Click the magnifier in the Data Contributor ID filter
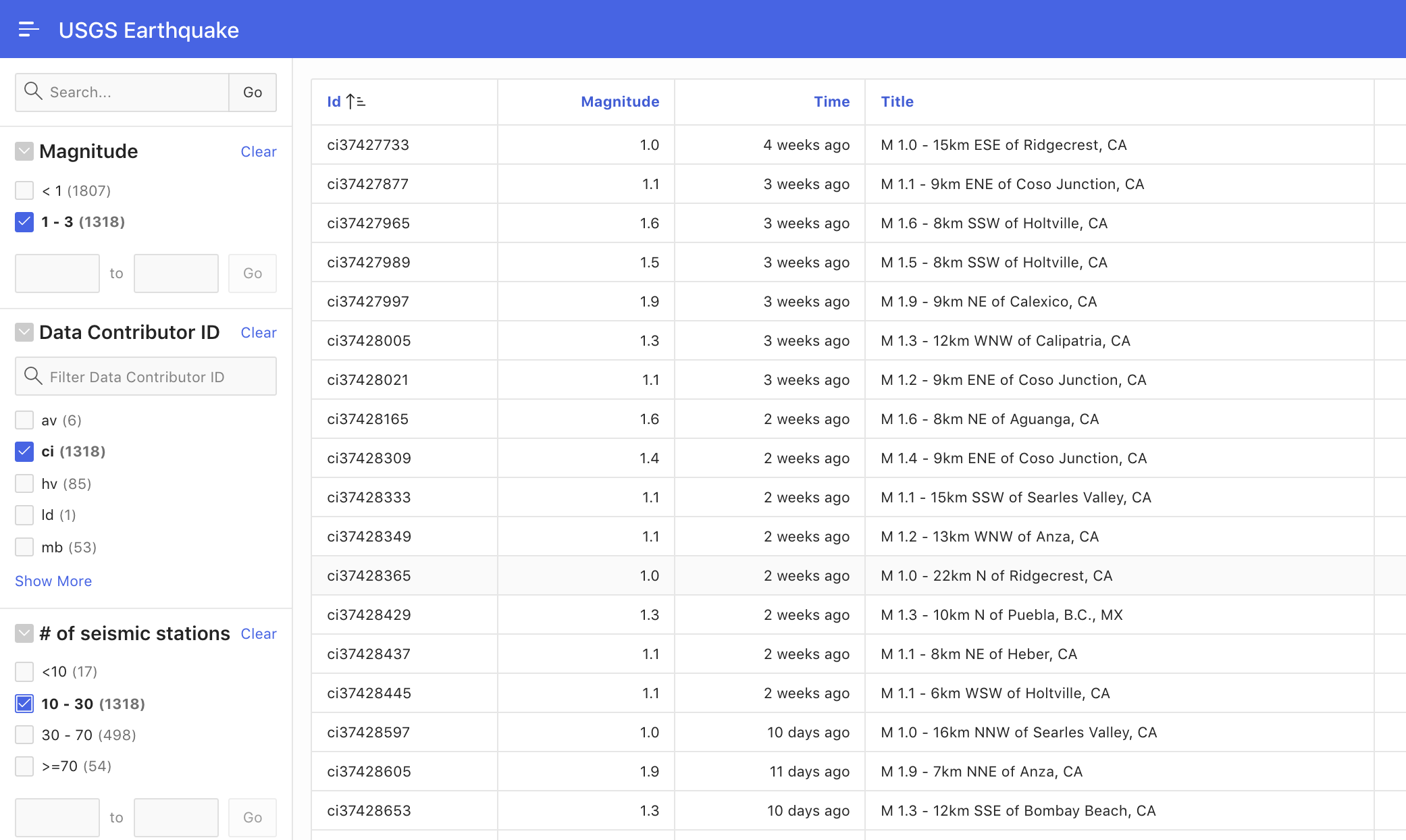The image size is (1406, 840). tap(33, 376)
